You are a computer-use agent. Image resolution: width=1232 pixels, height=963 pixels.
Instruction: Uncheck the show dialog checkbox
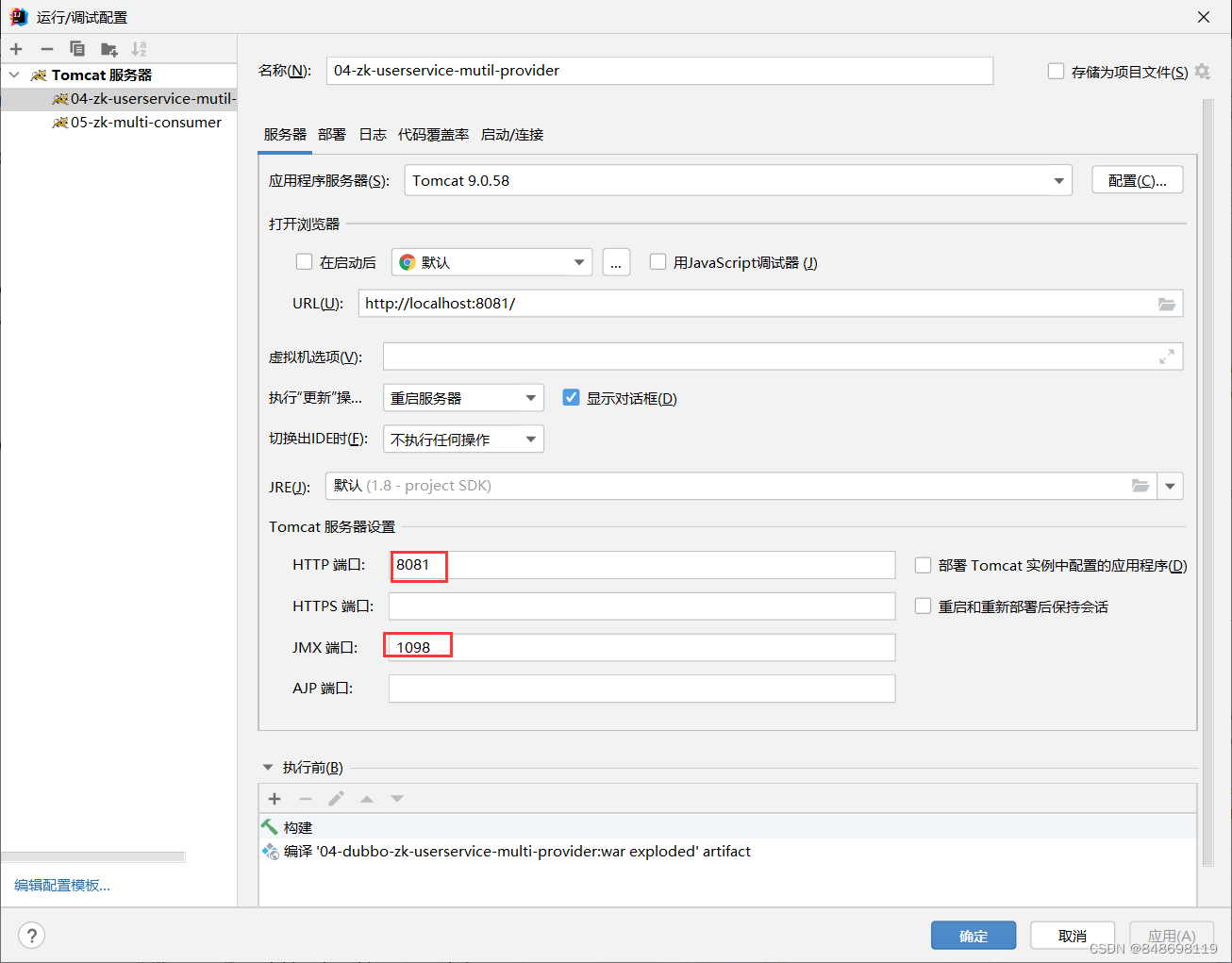(x=571, y=397)
